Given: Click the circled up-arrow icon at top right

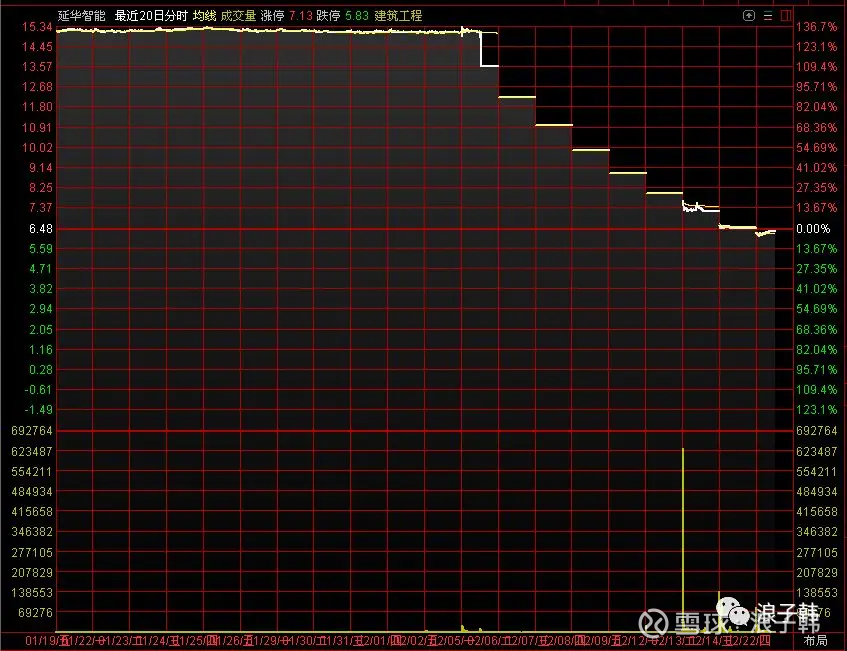Looking at the screenshot, I should [x=749, y=16].
